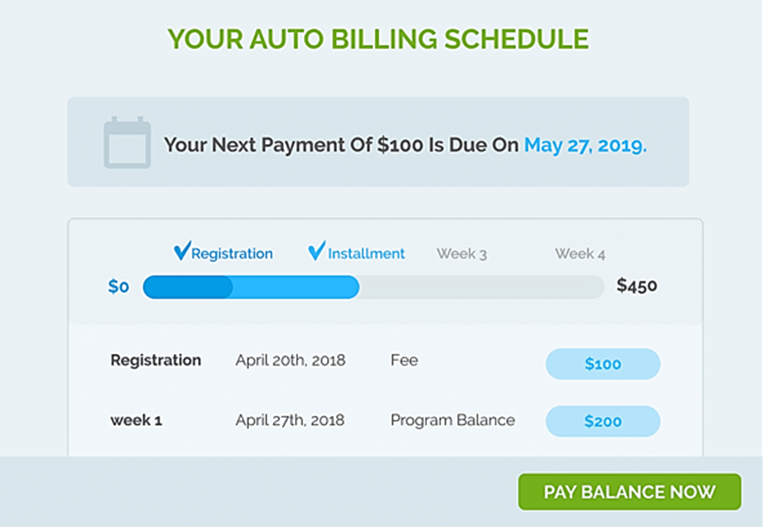Click the Registration row title
Viewport: 763px width, 527px height.
(156, 360)
